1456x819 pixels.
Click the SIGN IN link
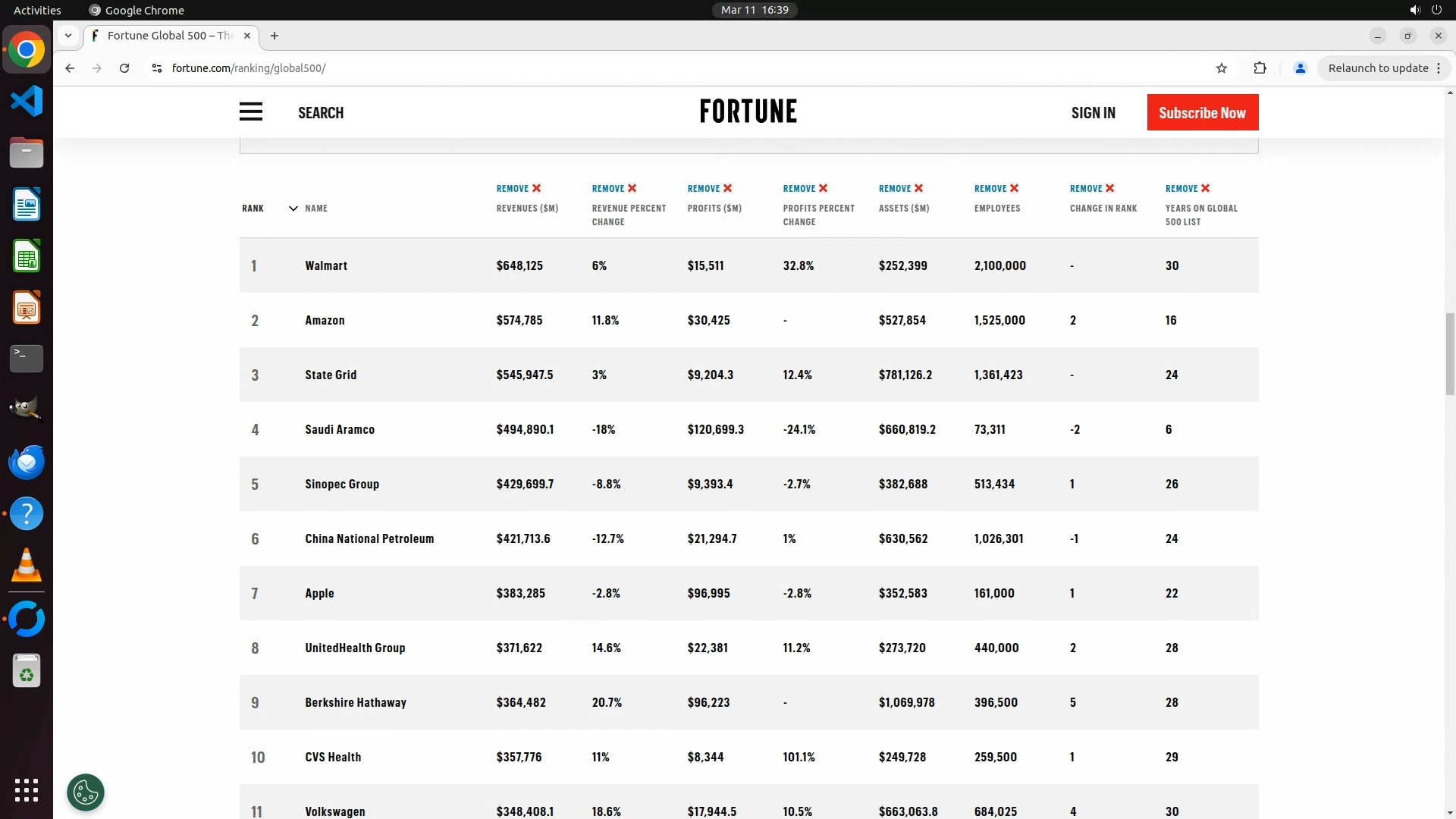point(1093,112)
